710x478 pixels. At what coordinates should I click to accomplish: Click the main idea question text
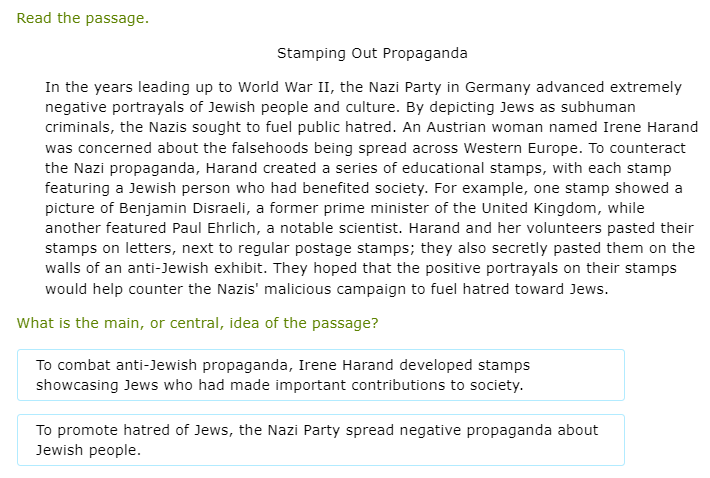tap(197, 323)
